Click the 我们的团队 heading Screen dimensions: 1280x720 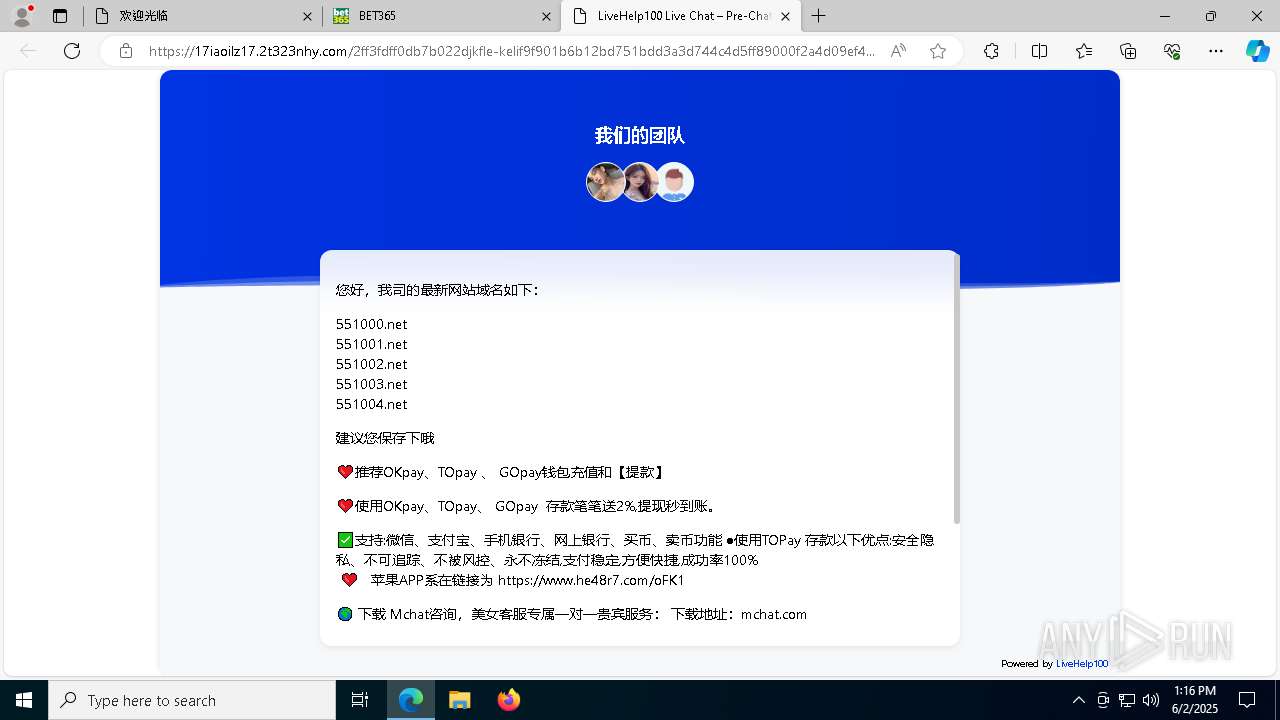click(639, 136)
